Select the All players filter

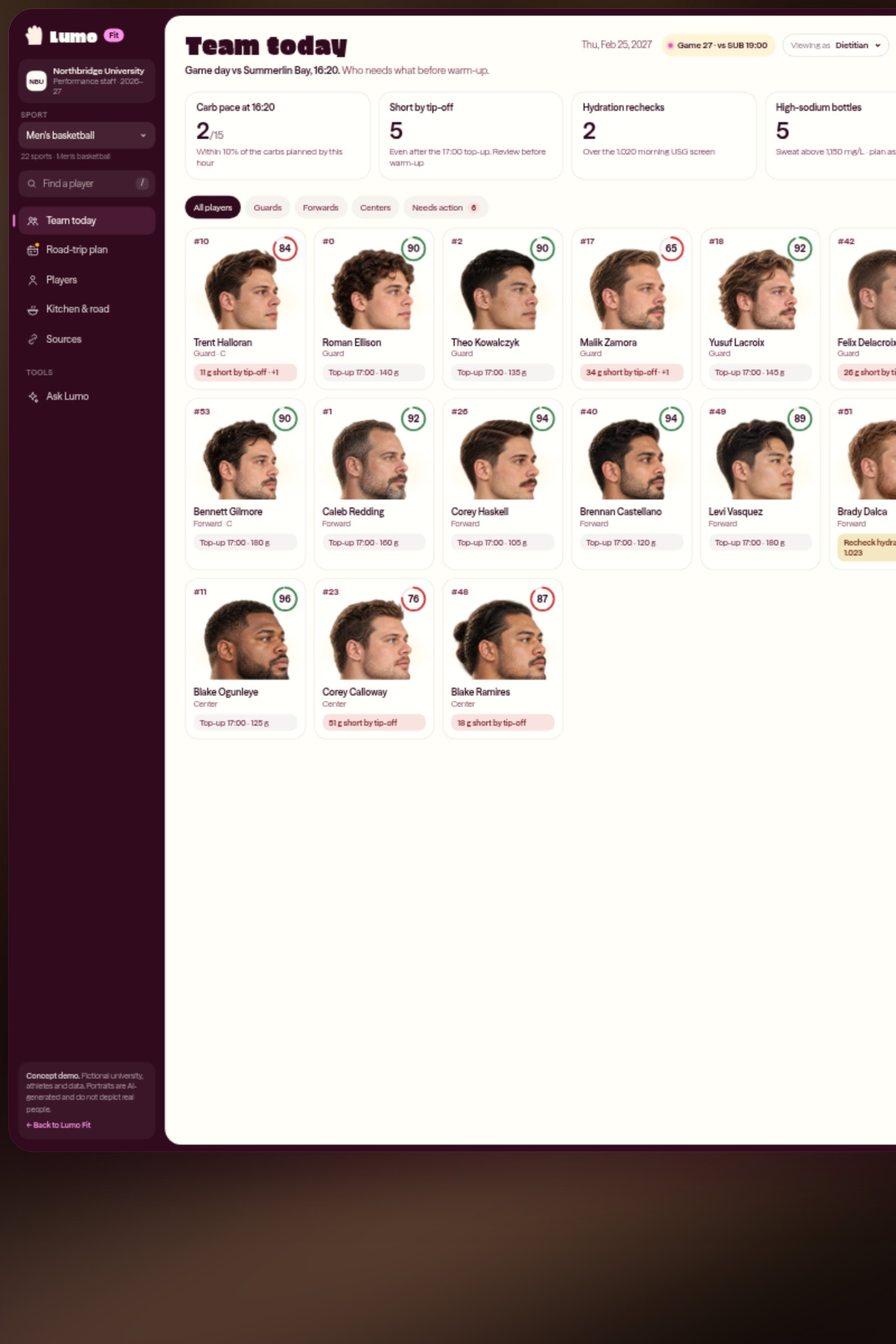(213, 207)
